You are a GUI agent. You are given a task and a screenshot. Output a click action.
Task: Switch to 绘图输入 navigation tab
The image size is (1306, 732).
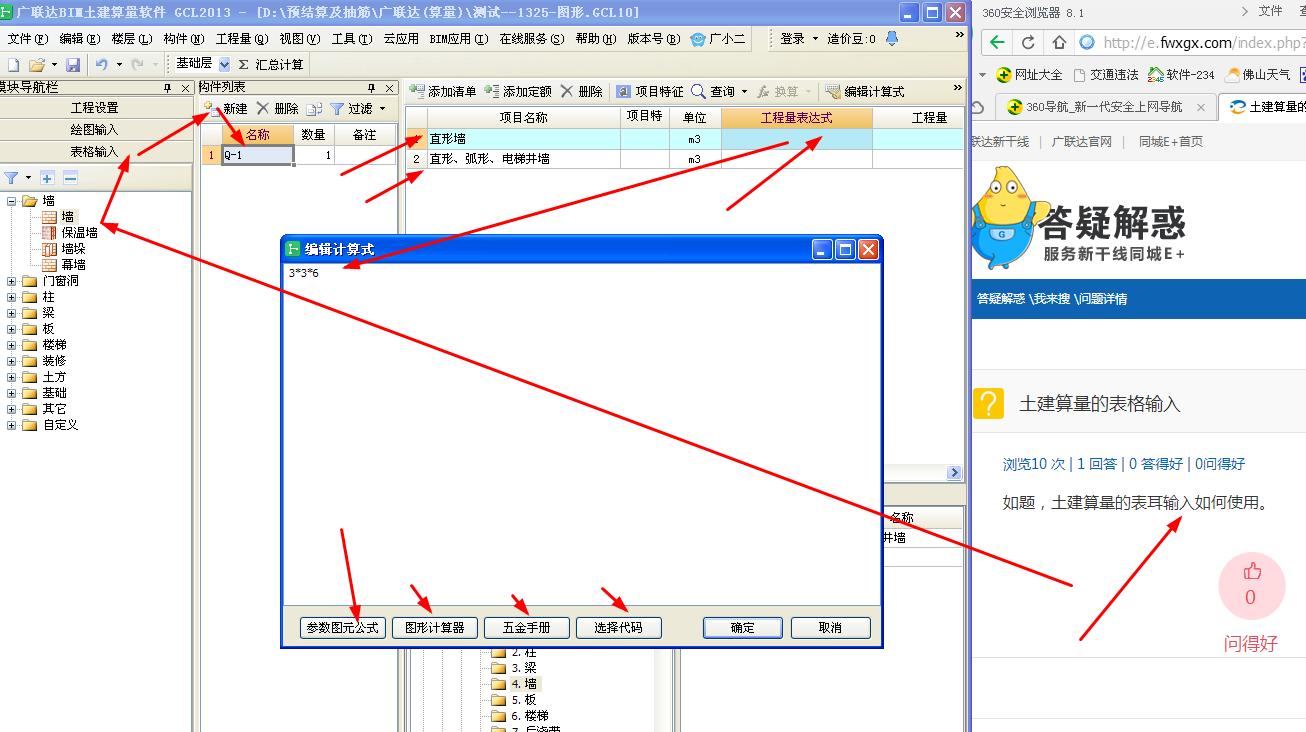pyautogui.click(x=95, y=129)
